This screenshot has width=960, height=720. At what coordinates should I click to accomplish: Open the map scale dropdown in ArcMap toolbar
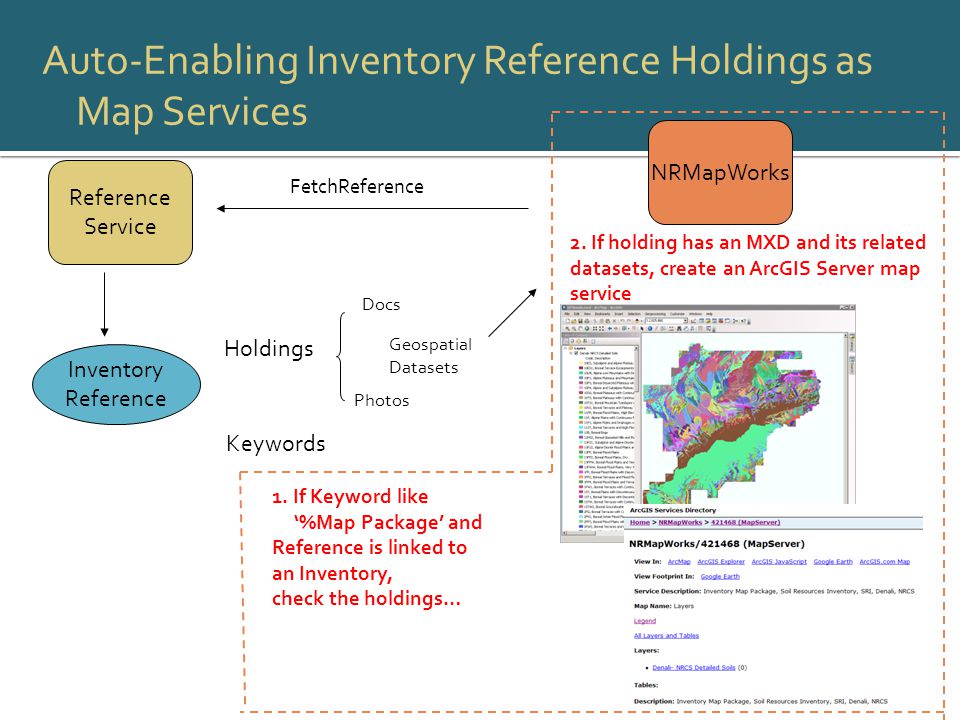click(667, 321)
